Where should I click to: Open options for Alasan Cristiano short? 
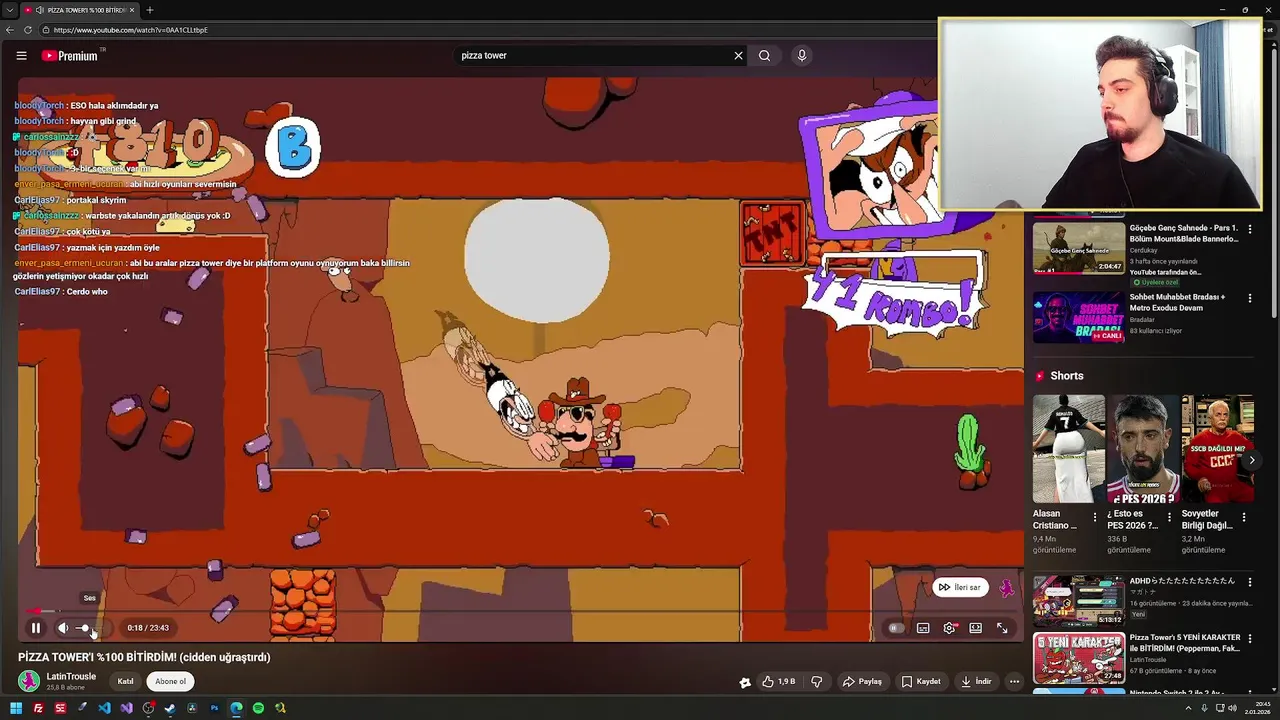point(1095,517)
